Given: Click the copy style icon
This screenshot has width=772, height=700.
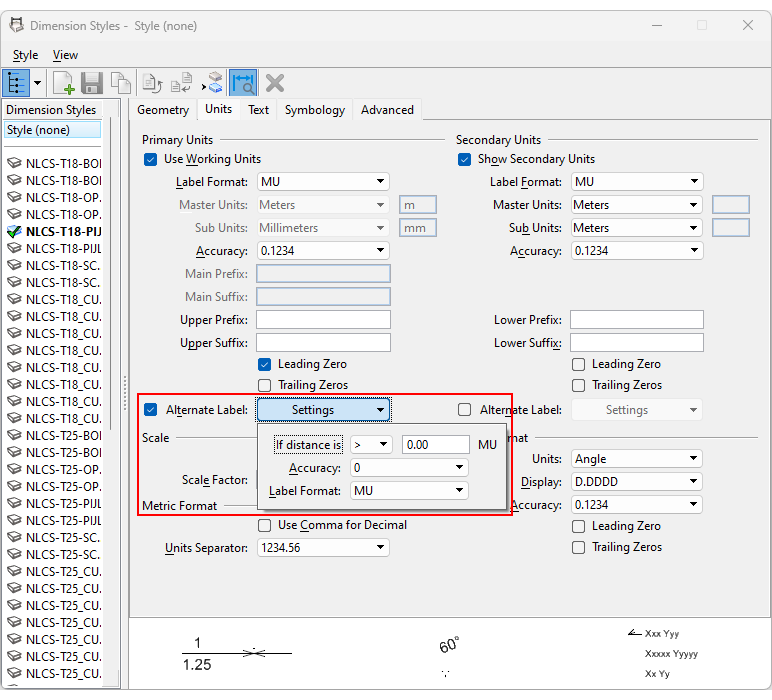Looking at the screenshot, I should click(x=121, y=83).
